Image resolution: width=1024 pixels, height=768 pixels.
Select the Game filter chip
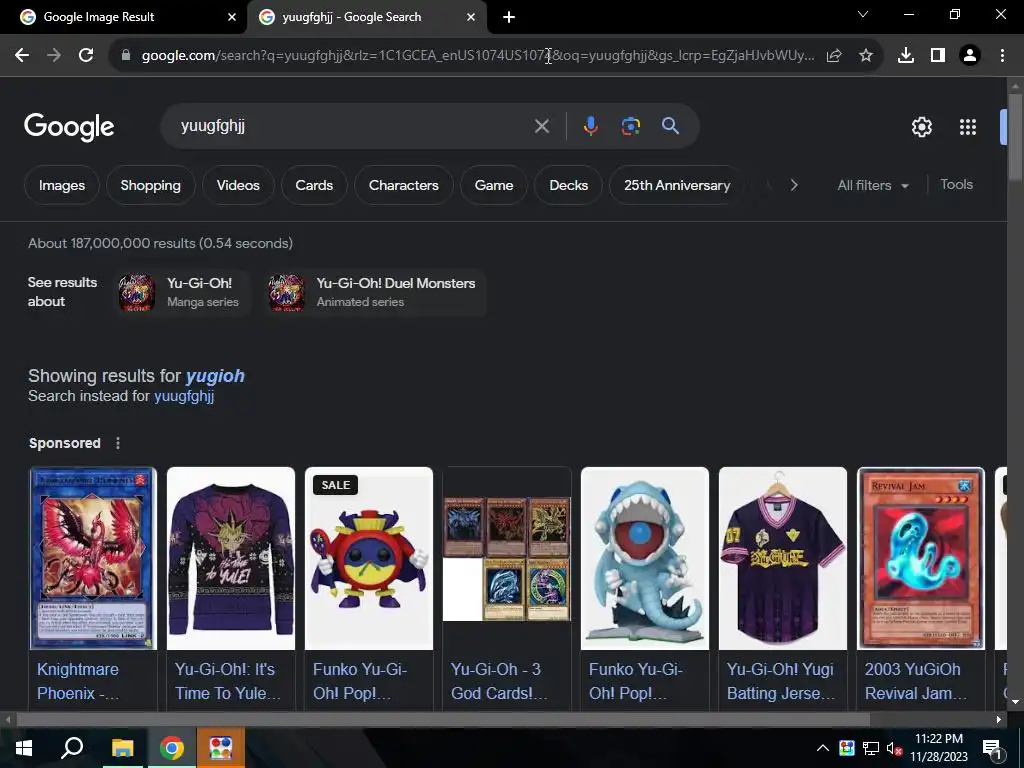[x=494, y=185]
